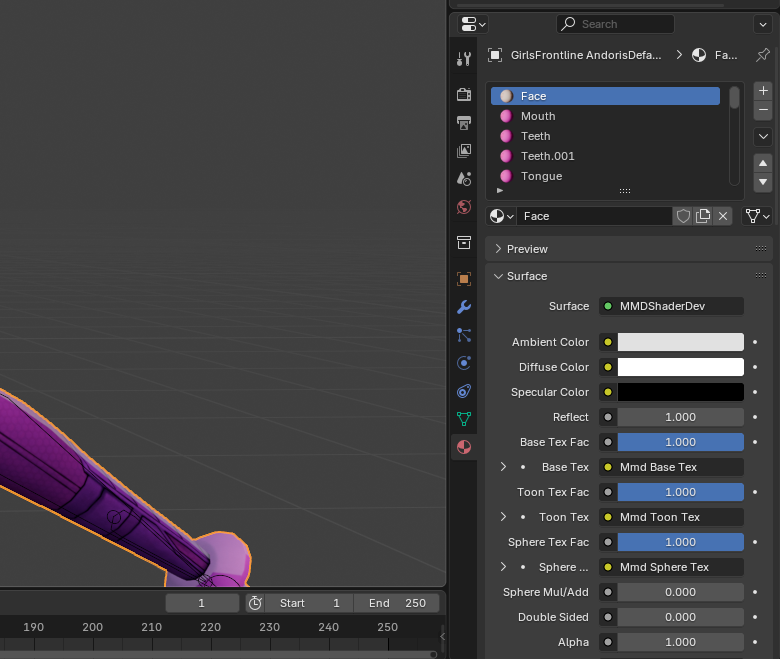Pick the Diffuse Color swatch
780x659 pixels.
tap(681, 367)
